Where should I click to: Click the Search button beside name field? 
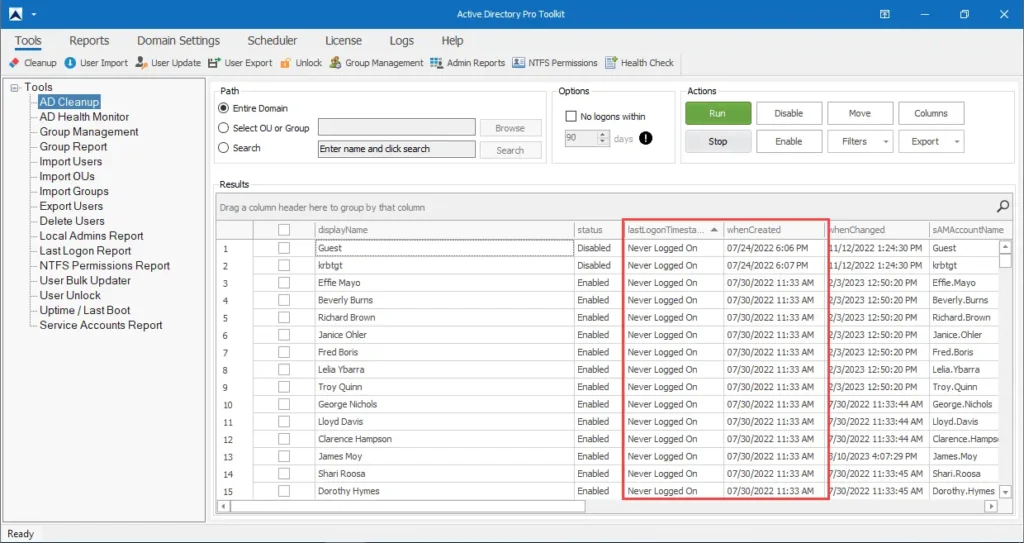click(510, 150)
